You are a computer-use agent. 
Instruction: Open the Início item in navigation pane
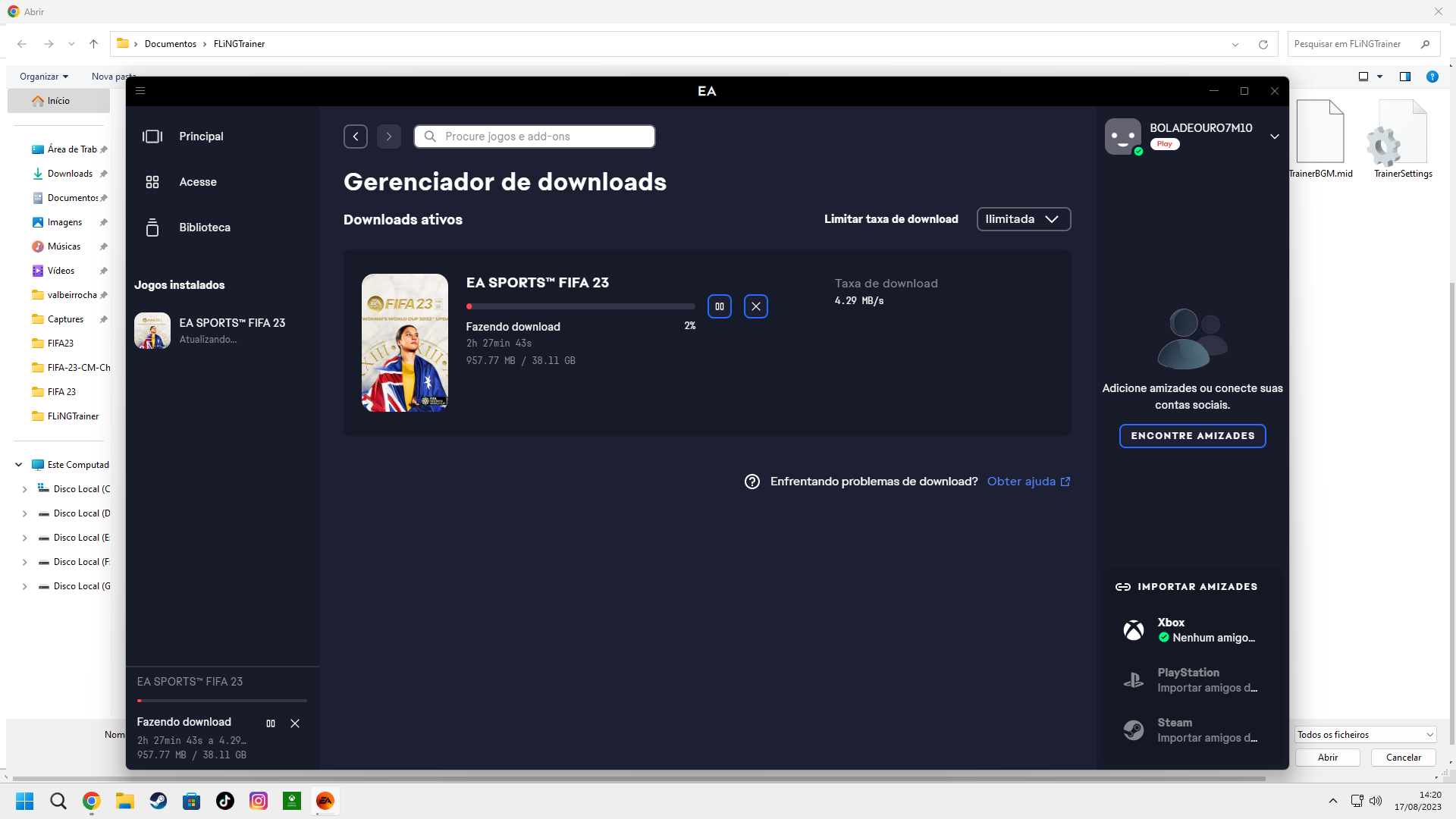(58, 101)
